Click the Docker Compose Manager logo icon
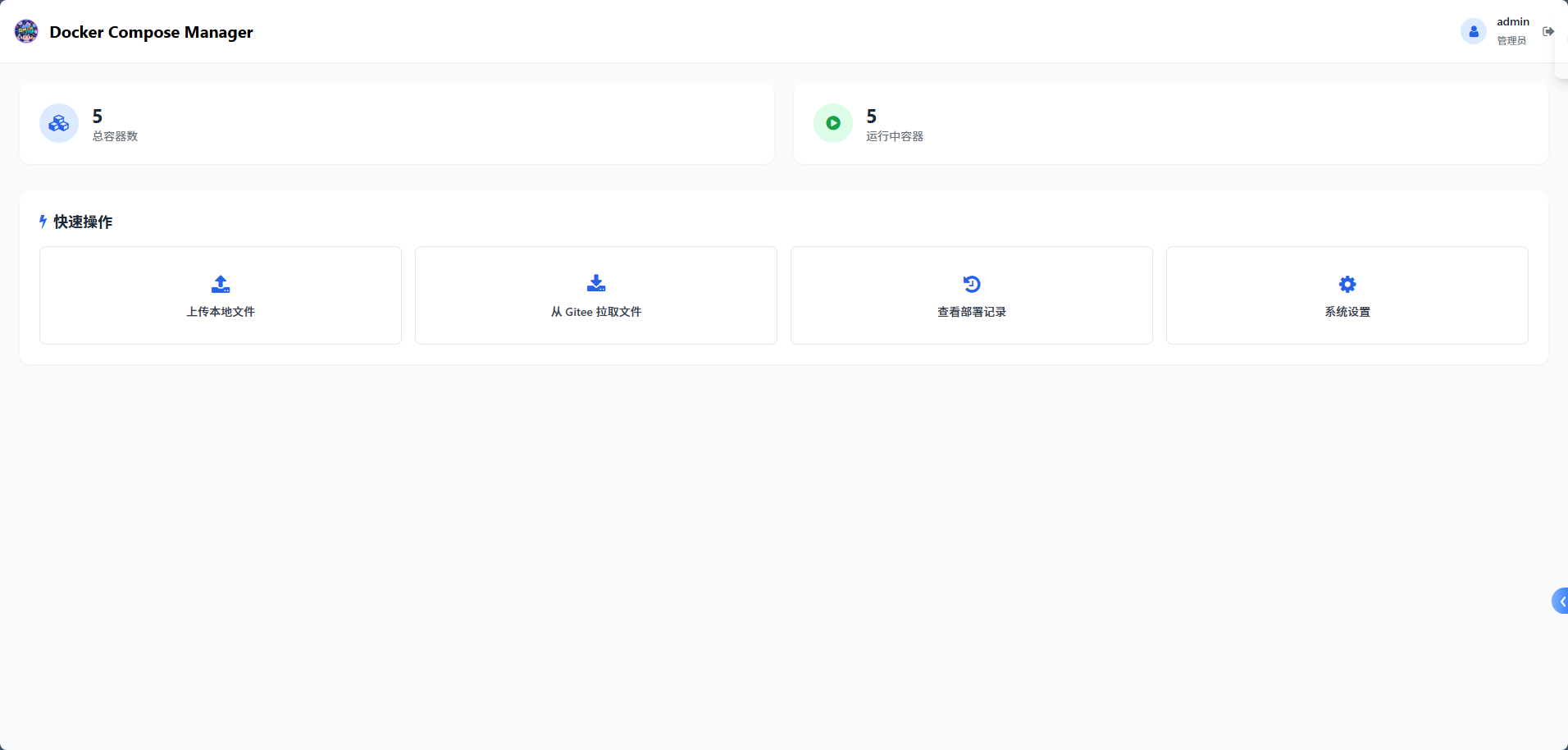Image resolution: width=1568 pixels, height=750 pixels. (26, 32)
